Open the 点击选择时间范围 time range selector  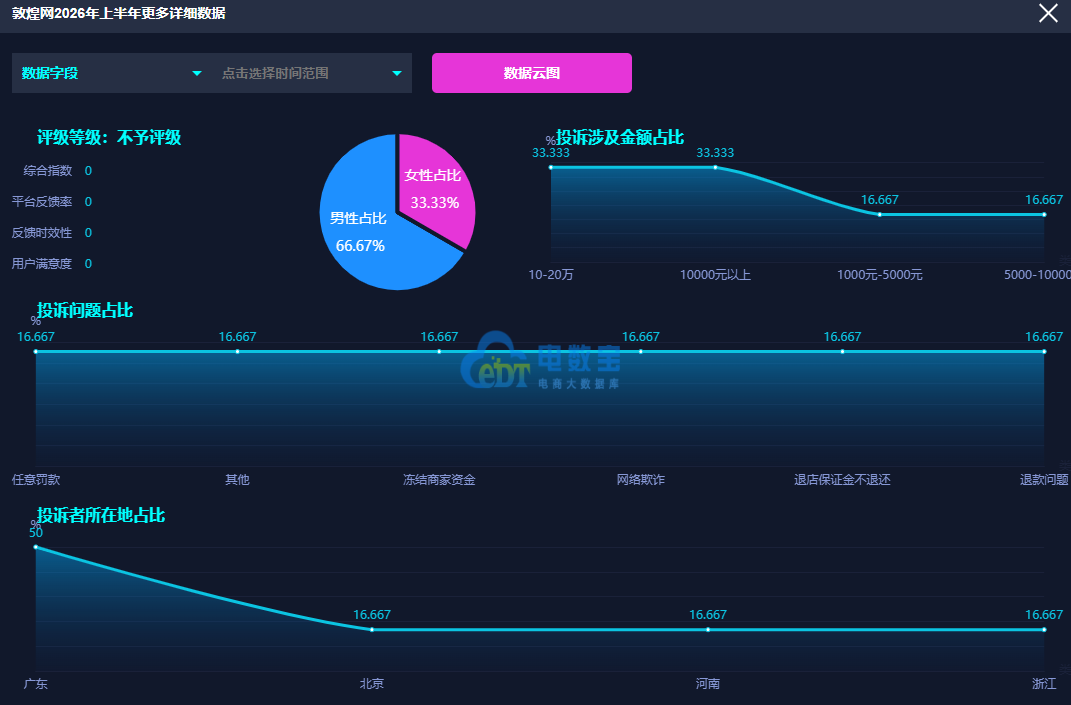pos(311,73)
